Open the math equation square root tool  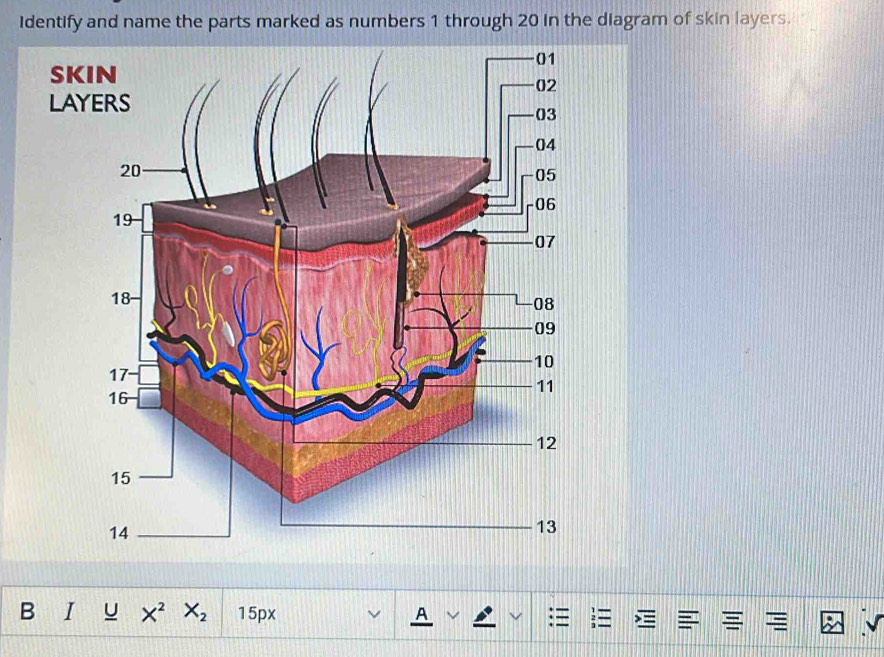[875, 623]
